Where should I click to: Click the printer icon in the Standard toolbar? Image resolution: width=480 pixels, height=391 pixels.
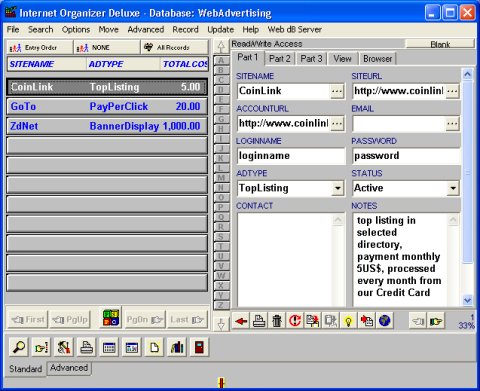click(x=86, y=348)
